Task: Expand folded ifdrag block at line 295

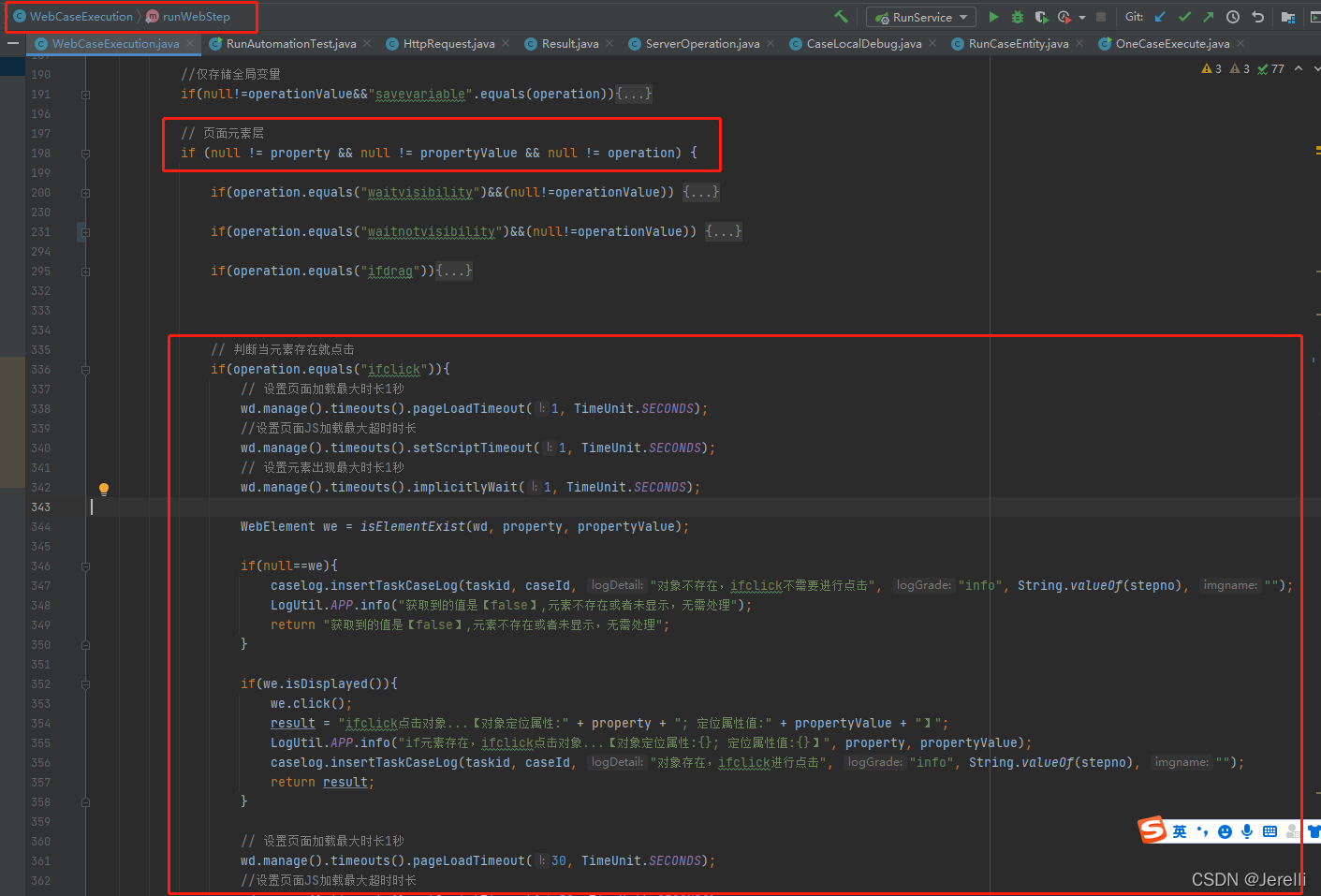Action: pos(85,272)
